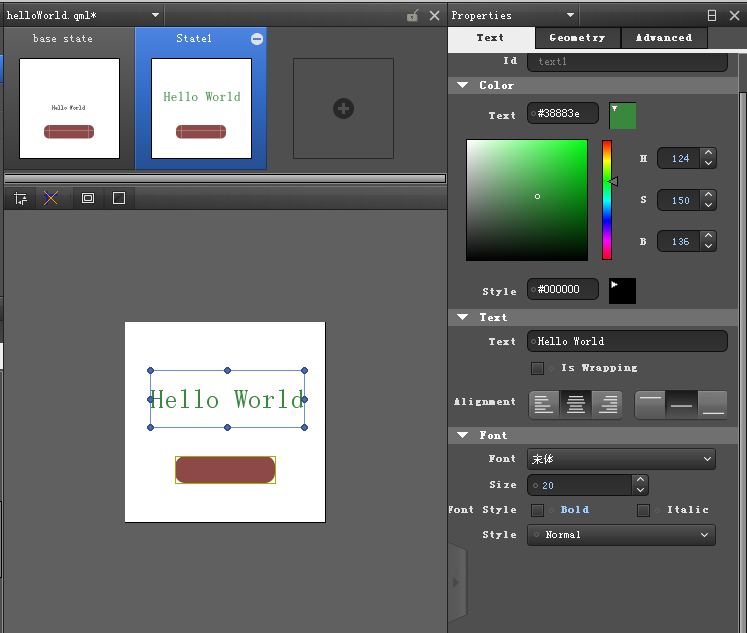The height and width of the screenshot is (633, 747).
Task: Collapse the Font section
Action: pos(463,435)
